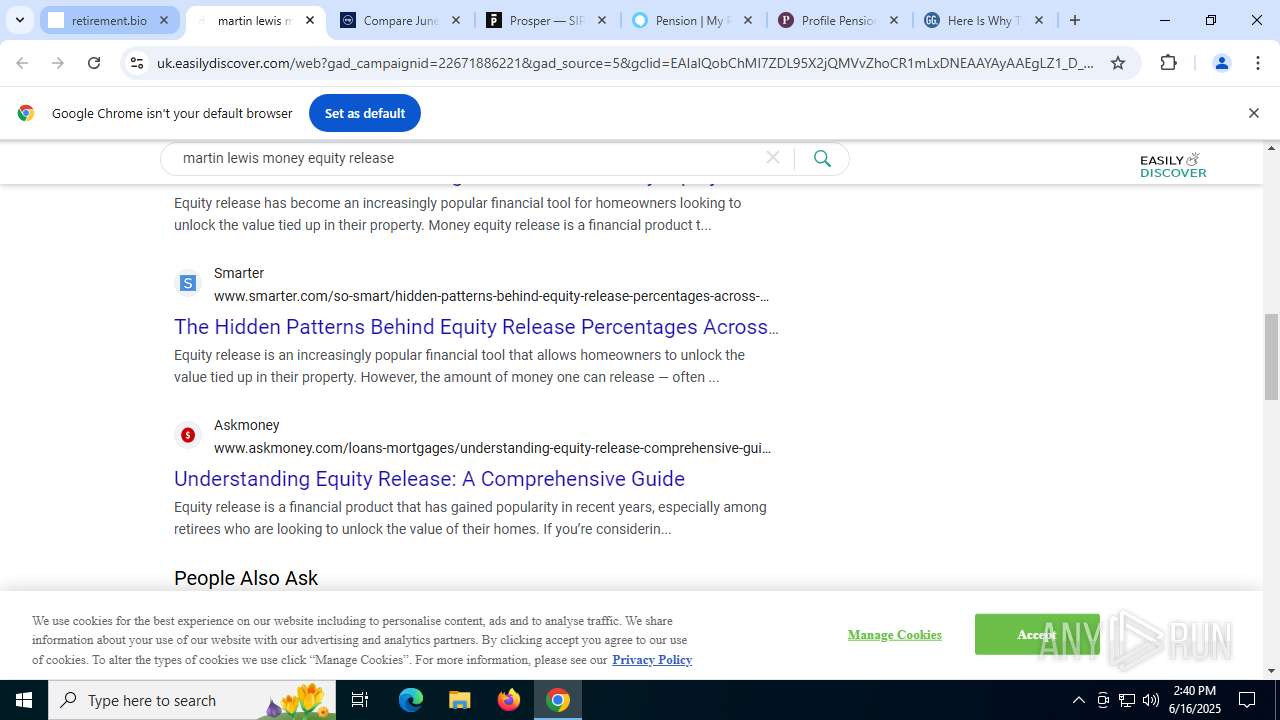Go forward to next page
1280x720 pixels.
(x=58, y=63)
